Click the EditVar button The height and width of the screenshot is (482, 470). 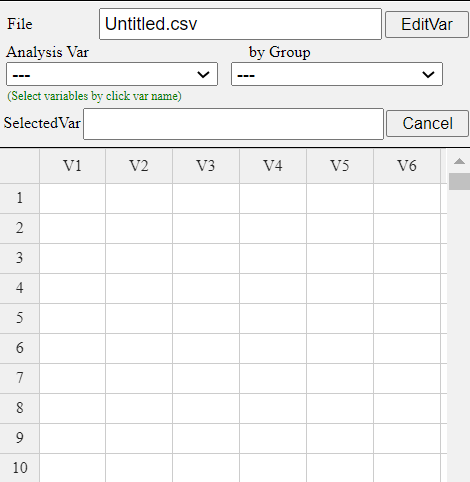point(427,24)
